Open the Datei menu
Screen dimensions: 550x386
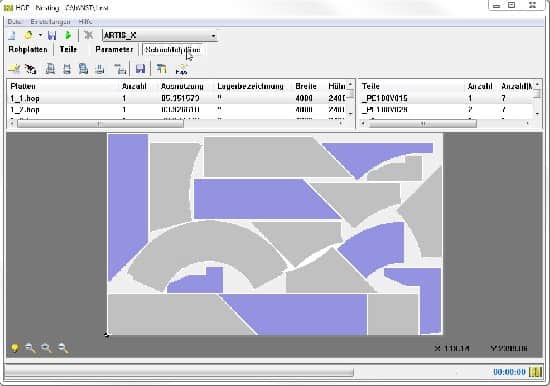15,21
